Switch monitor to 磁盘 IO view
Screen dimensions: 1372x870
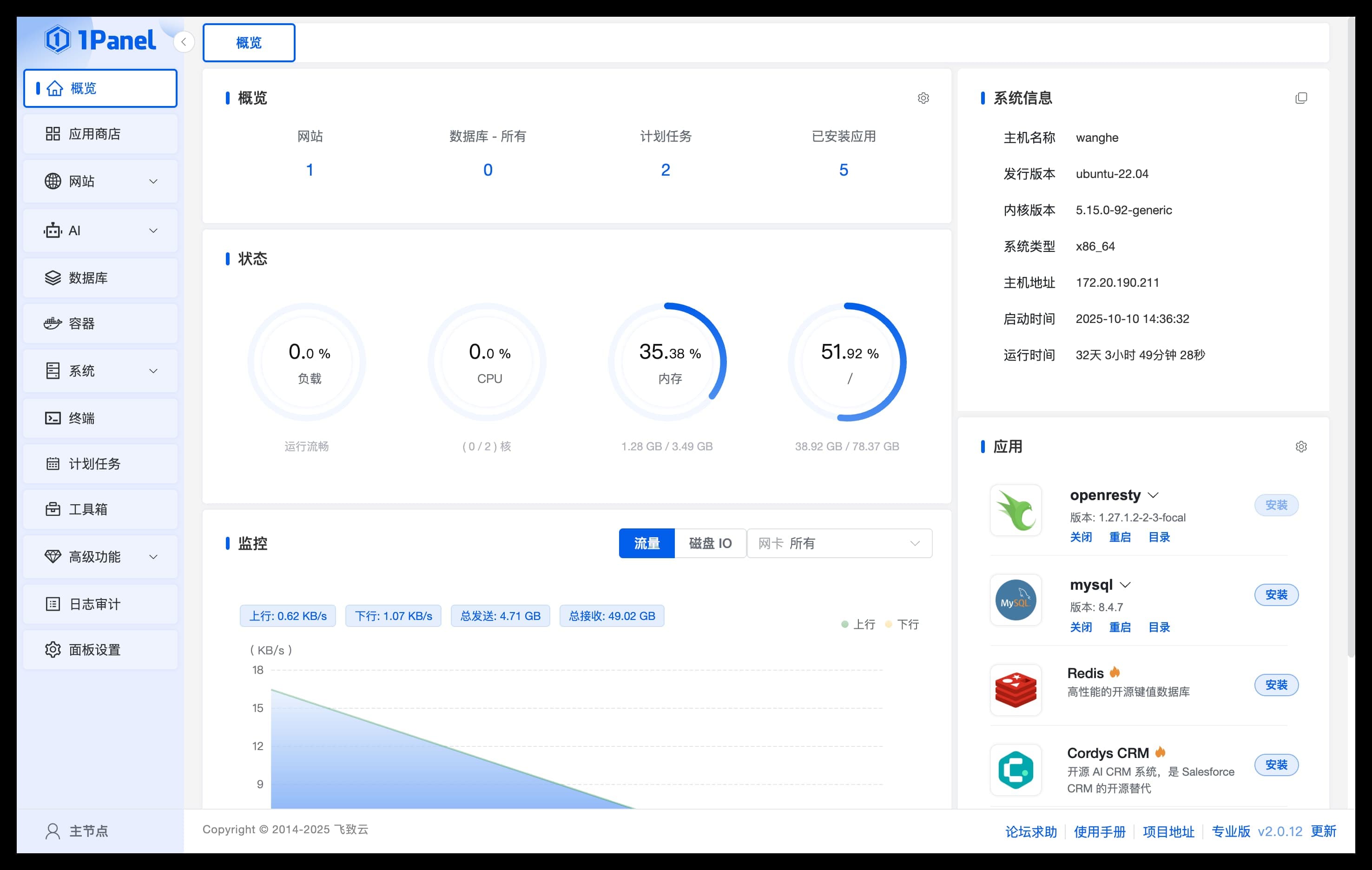point(710,544)
